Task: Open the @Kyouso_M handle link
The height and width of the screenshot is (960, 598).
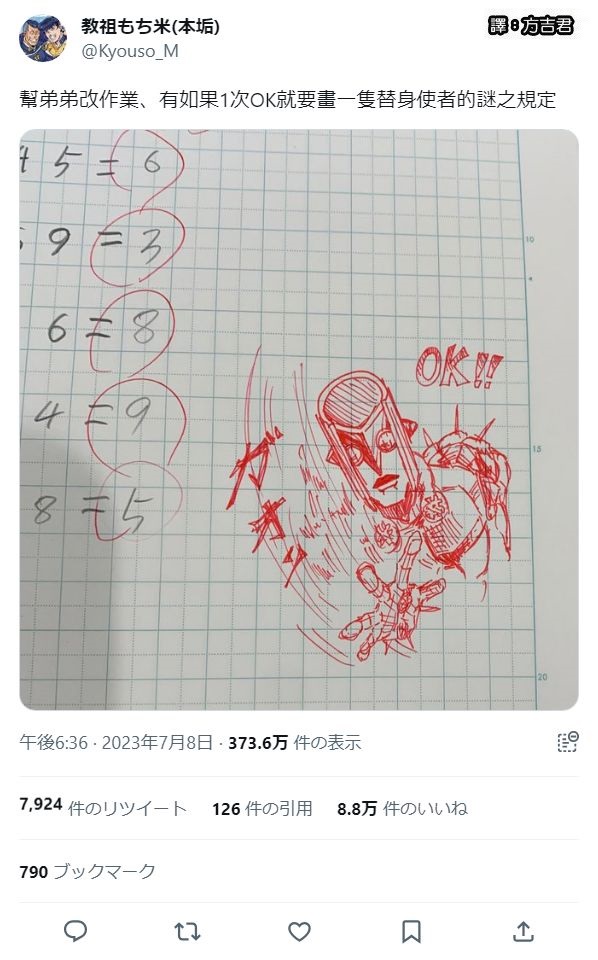Action: (130, 51)
